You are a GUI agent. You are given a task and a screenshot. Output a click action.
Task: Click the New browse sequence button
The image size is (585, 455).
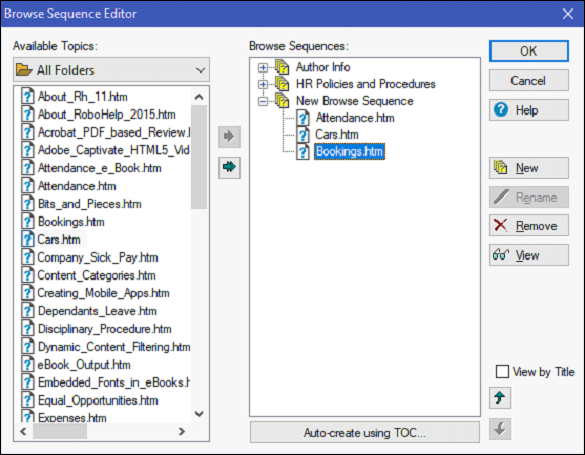529,168
